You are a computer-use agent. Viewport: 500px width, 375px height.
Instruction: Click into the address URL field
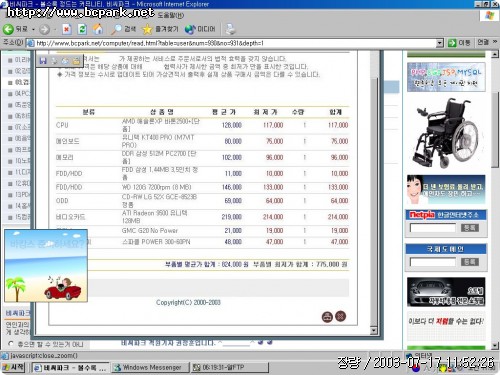(233, 43)
